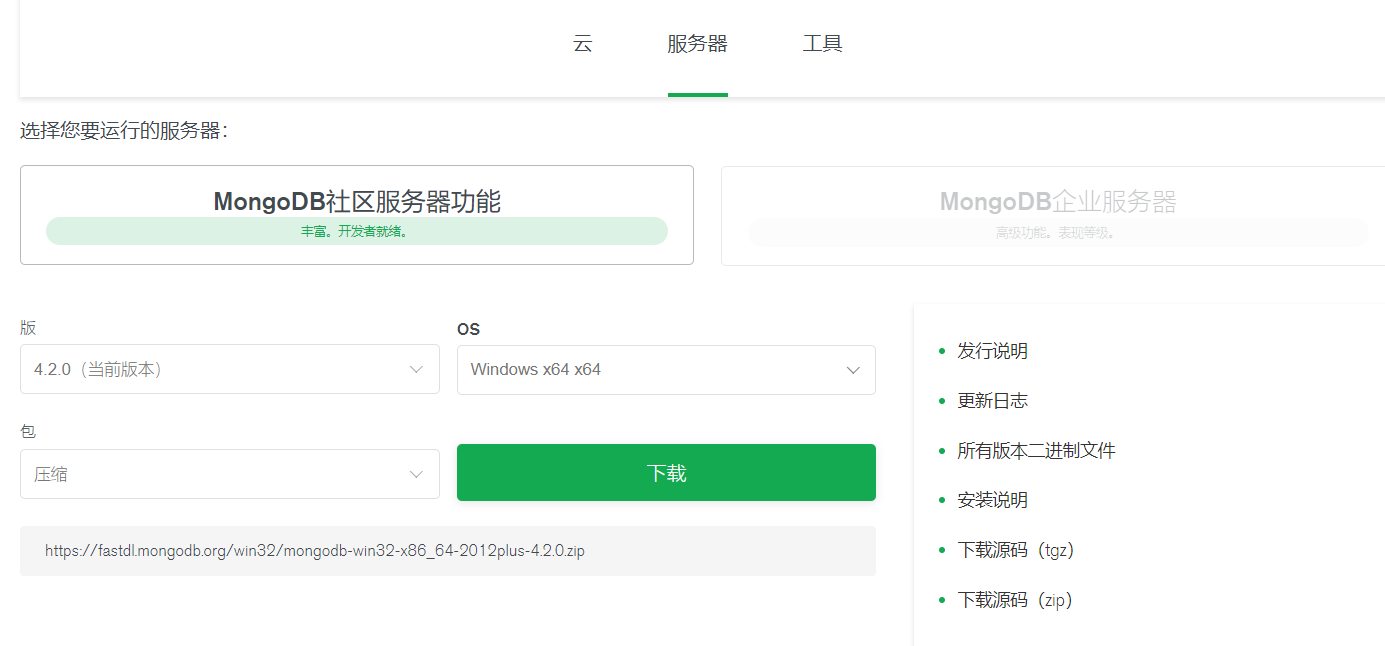Choose the MongoDB社区服务器功能 card
This screenshot has width=1385, height=646.
[357, 215]
